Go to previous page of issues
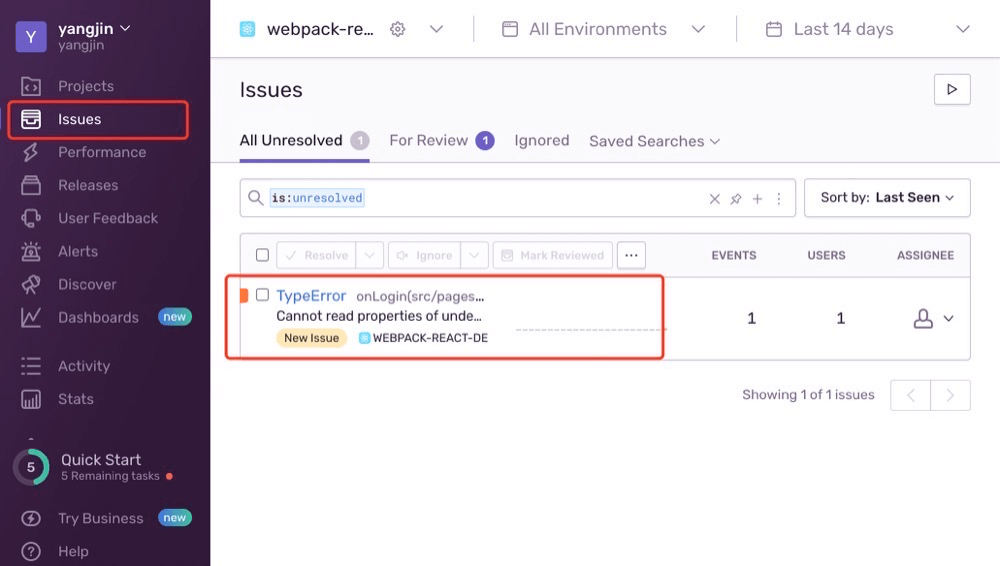1000x566 pixels. click(911, 396)
